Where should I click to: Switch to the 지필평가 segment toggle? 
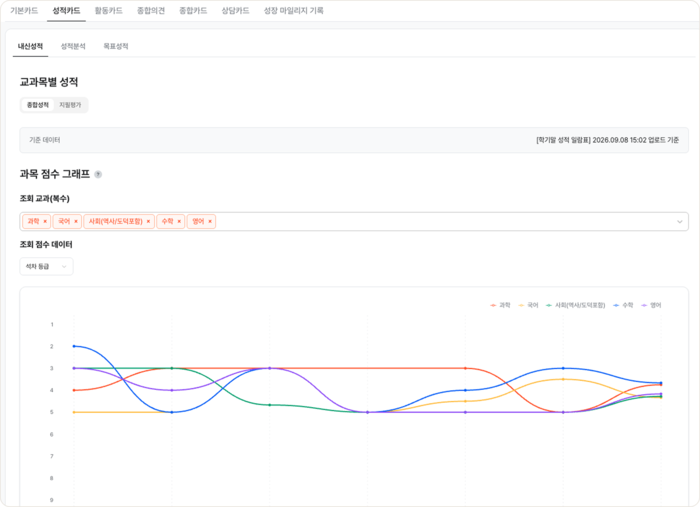click(x=70, y=105)
